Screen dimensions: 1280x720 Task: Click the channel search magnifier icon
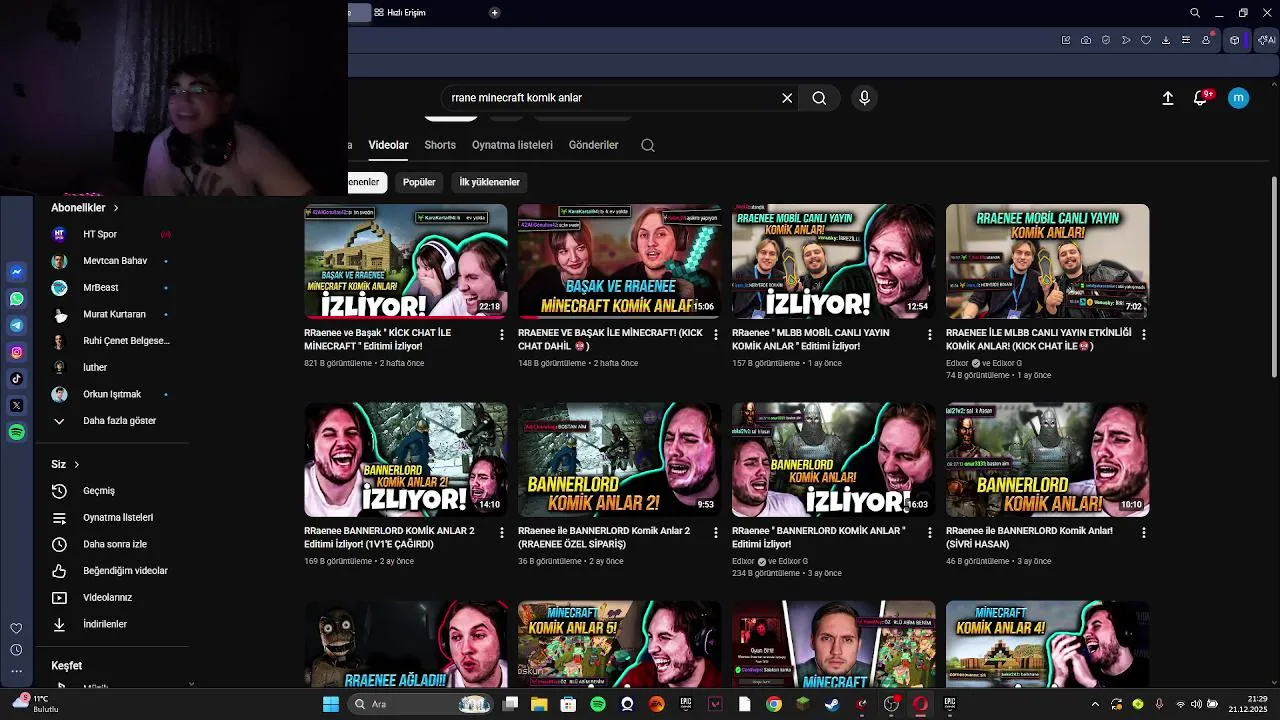[x=648, y=145]
